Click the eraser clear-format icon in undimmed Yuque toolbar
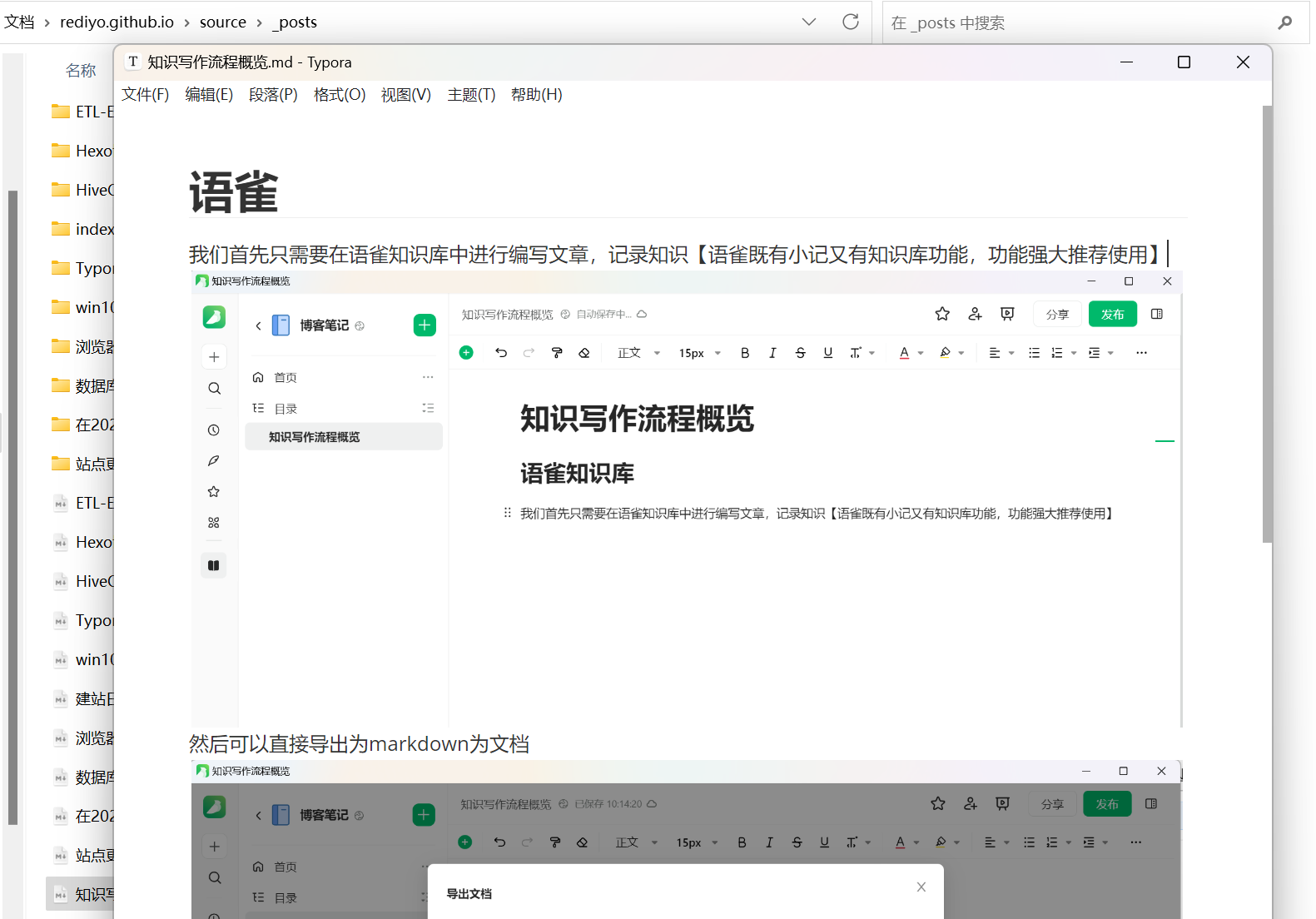This screenshot has height=919, width=1316. pos(584,353)
